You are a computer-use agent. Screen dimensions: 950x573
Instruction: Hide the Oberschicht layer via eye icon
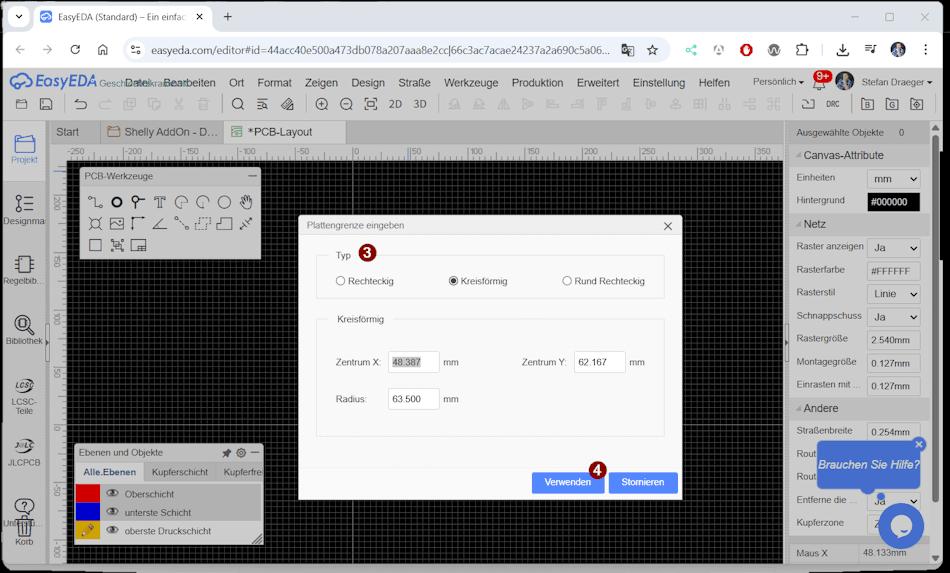[113, 493]
